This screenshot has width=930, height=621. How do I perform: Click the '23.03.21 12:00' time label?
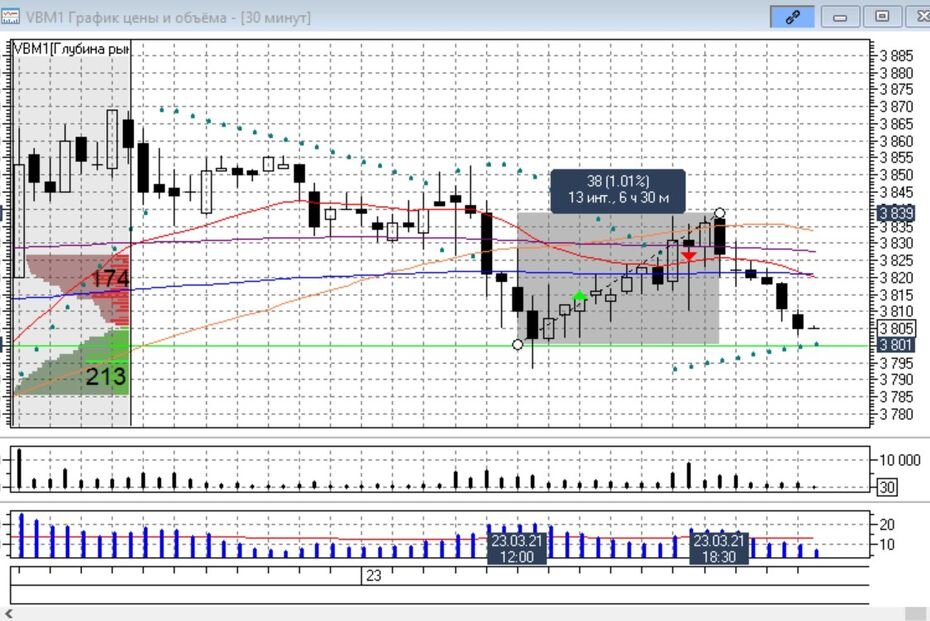517,549
